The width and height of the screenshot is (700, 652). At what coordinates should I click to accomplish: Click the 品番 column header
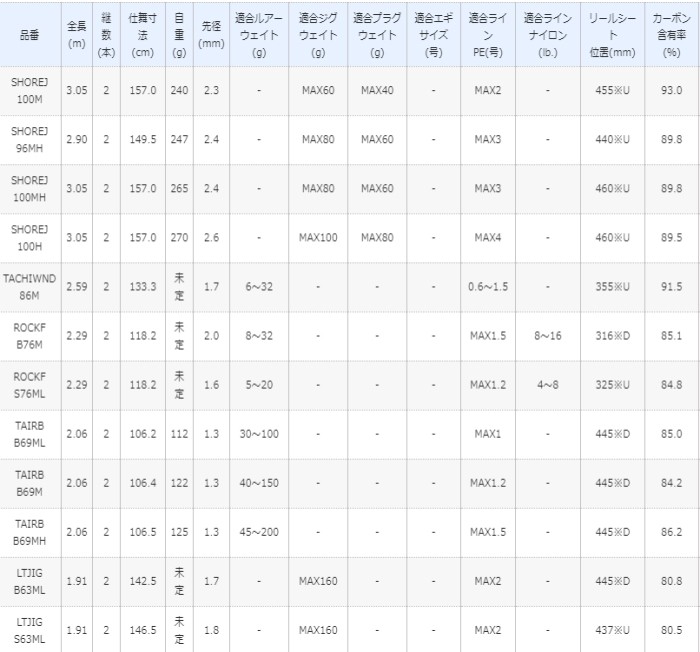[x=31, y=33]
